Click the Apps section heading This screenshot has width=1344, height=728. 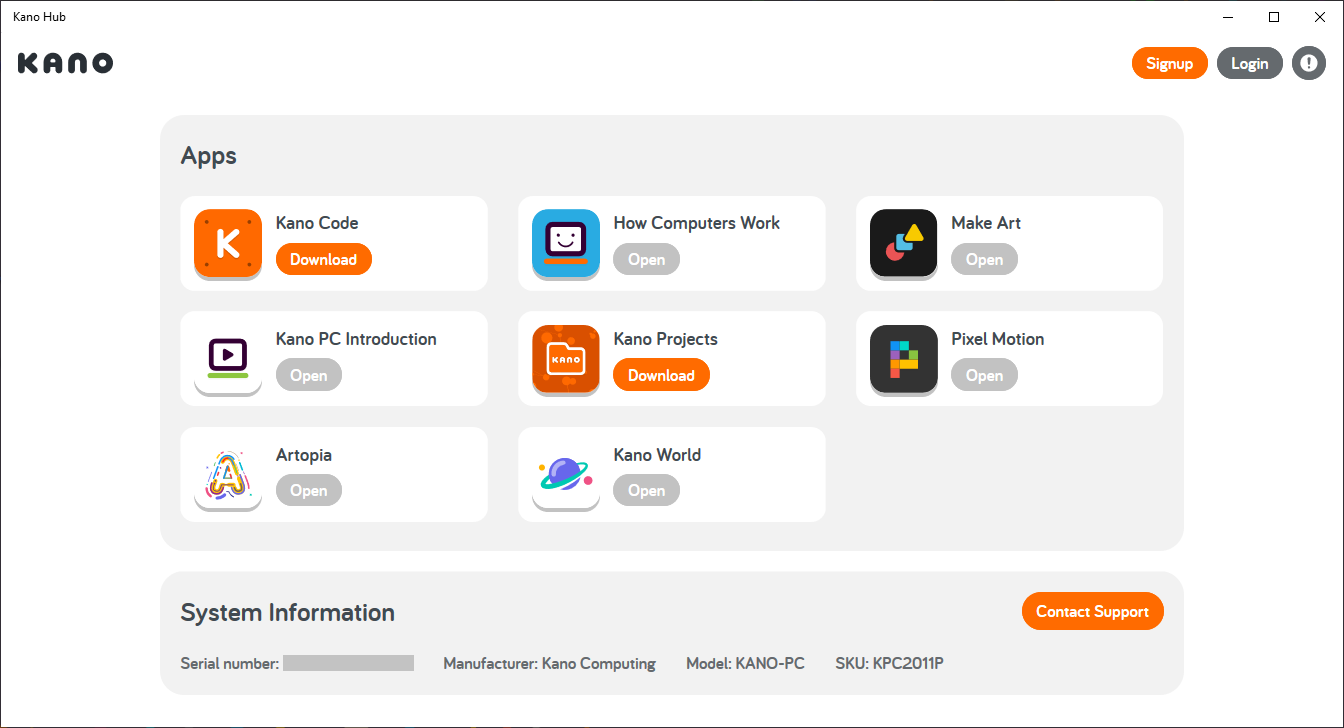[x=209, y=156]
